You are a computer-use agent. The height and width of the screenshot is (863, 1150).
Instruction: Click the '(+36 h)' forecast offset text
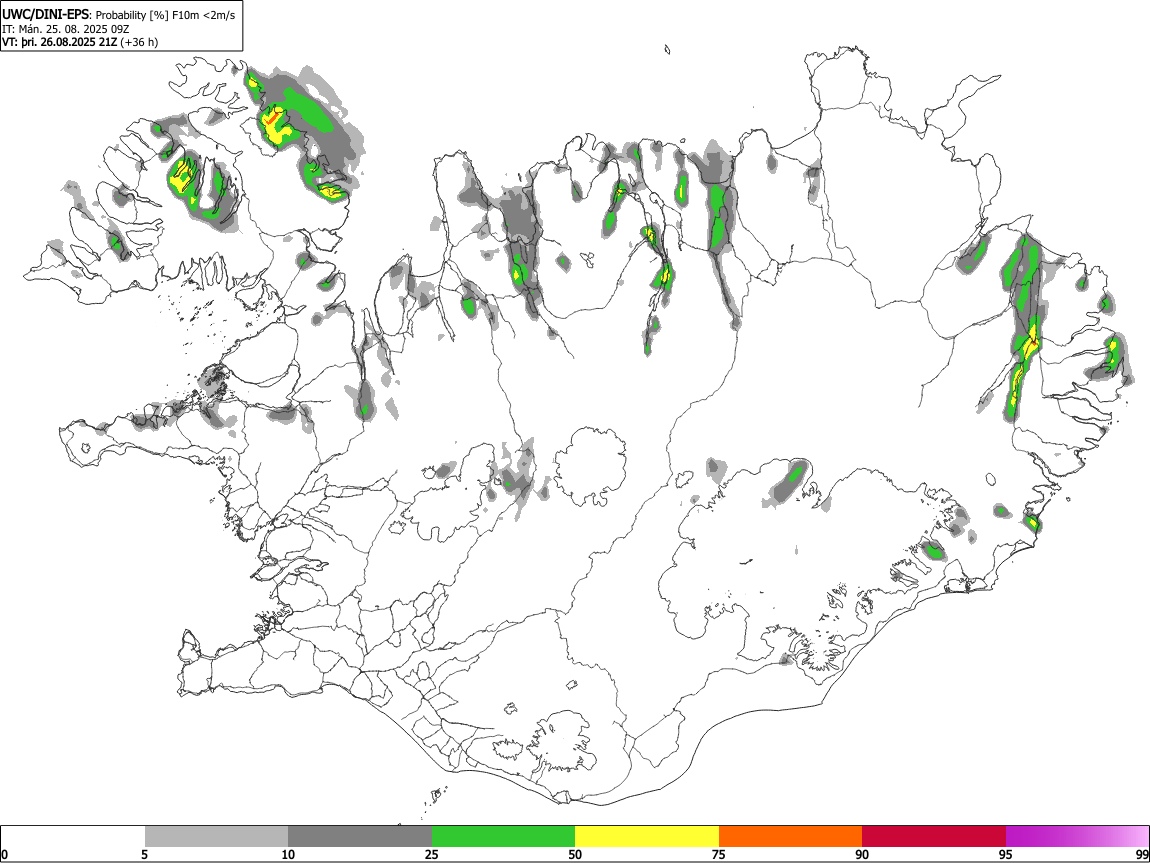pos(139,42)
